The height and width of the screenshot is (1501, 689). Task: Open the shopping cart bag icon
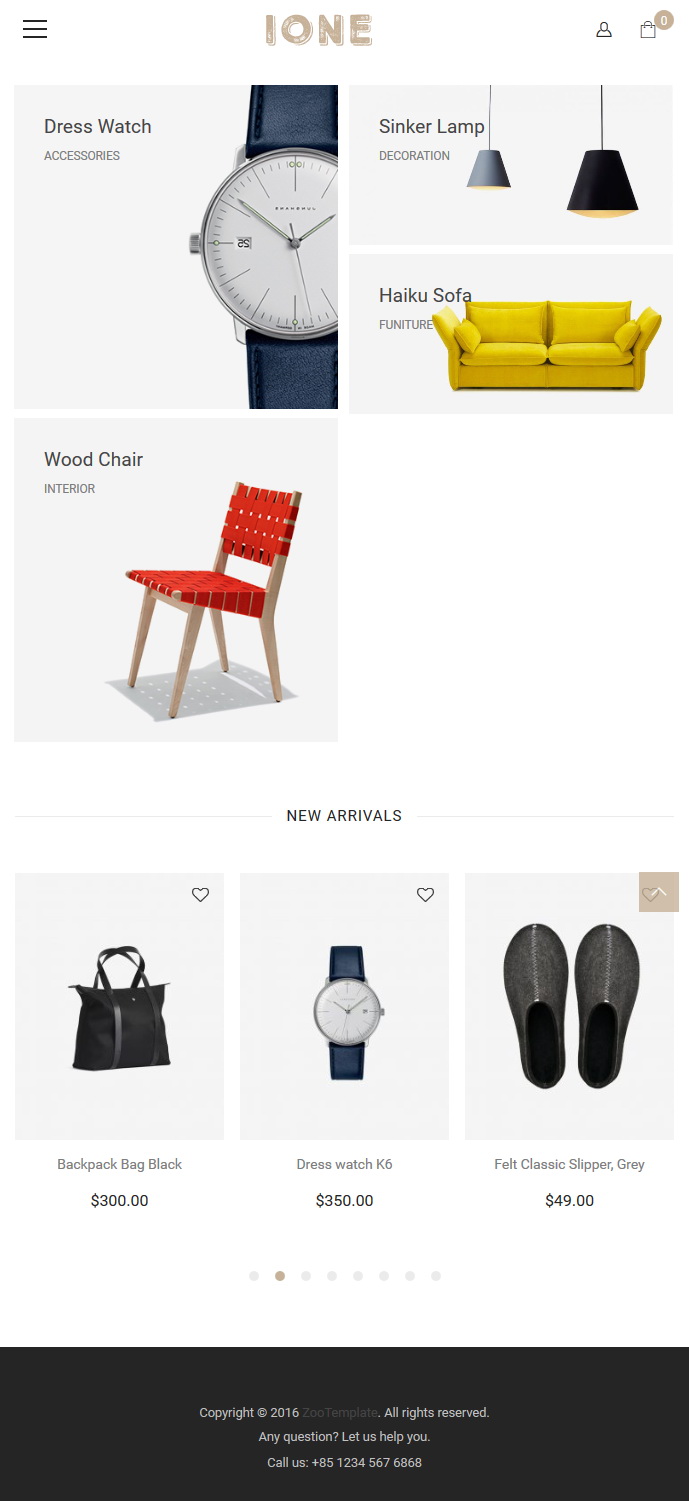tap(648, 30)
